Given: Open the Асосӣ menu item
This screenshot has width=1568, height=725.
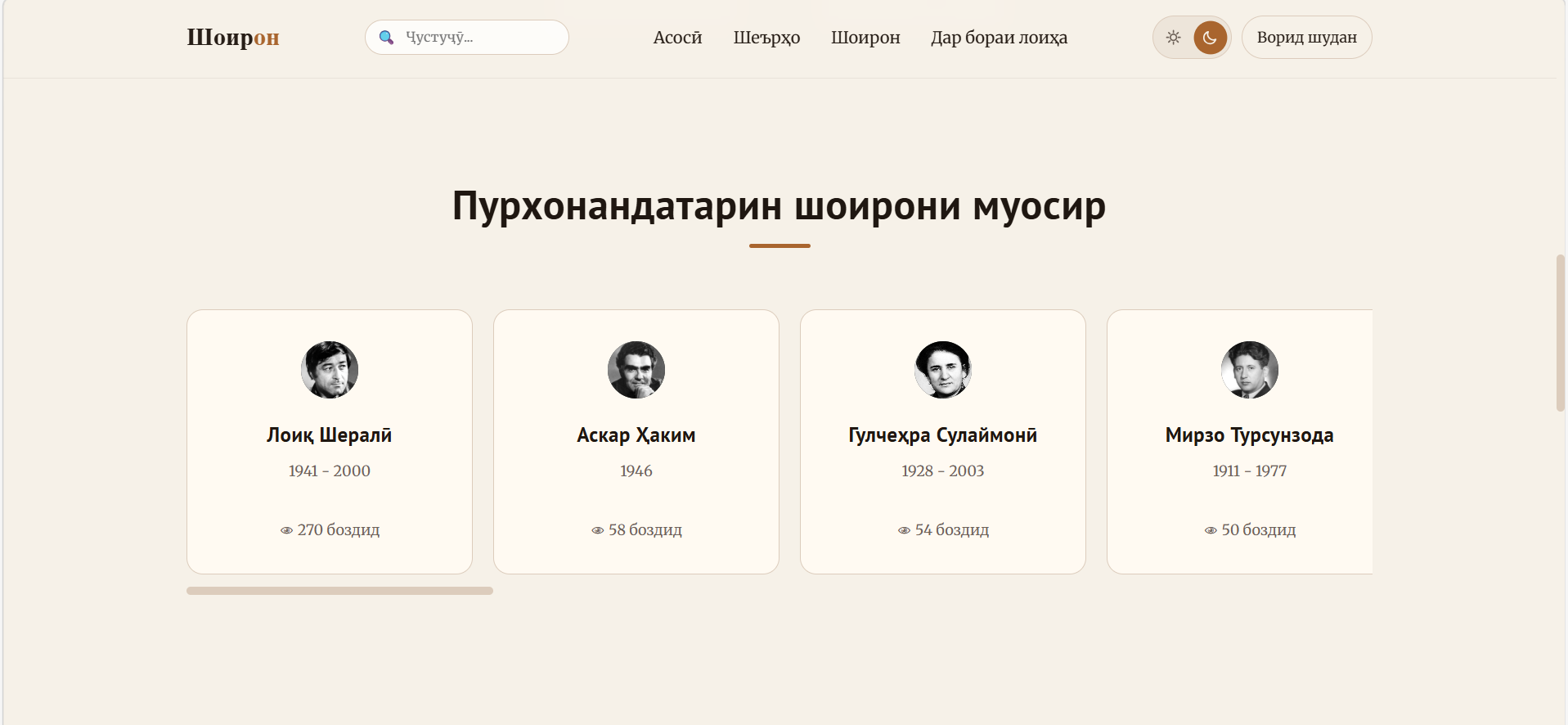Looking at the screenshot, I should (x=677, y=38).
